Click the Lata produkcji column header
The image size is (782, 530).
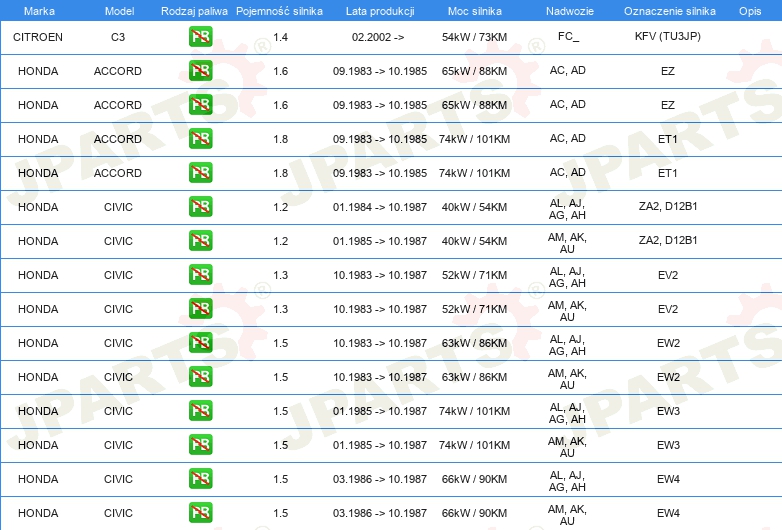[380, 11]
